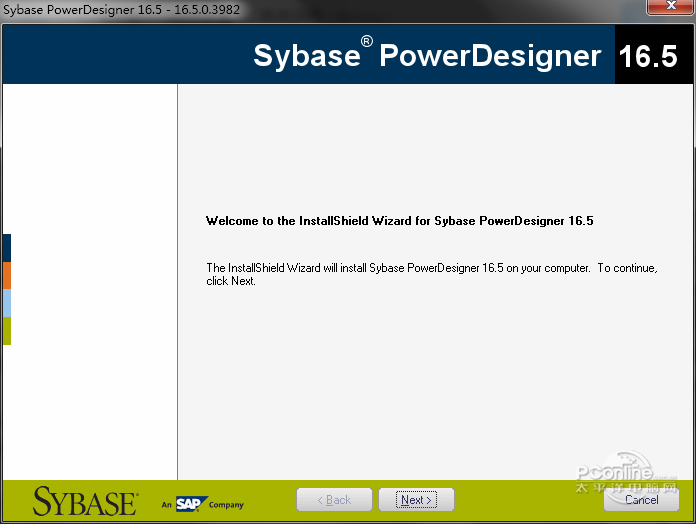Click 'The InstallShield Wizard will install' paragraph

(x=431, y=274)
